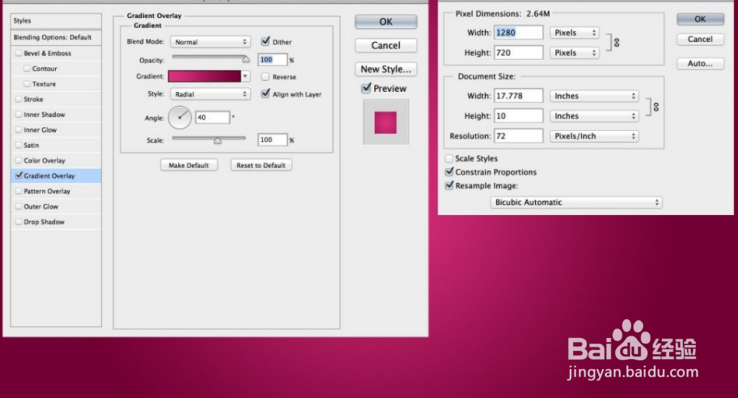The height and width of the screenshot is (398, 739).
Task: Click Cancel in the Layer Style dialog
Action: click(x=386, y=45)
